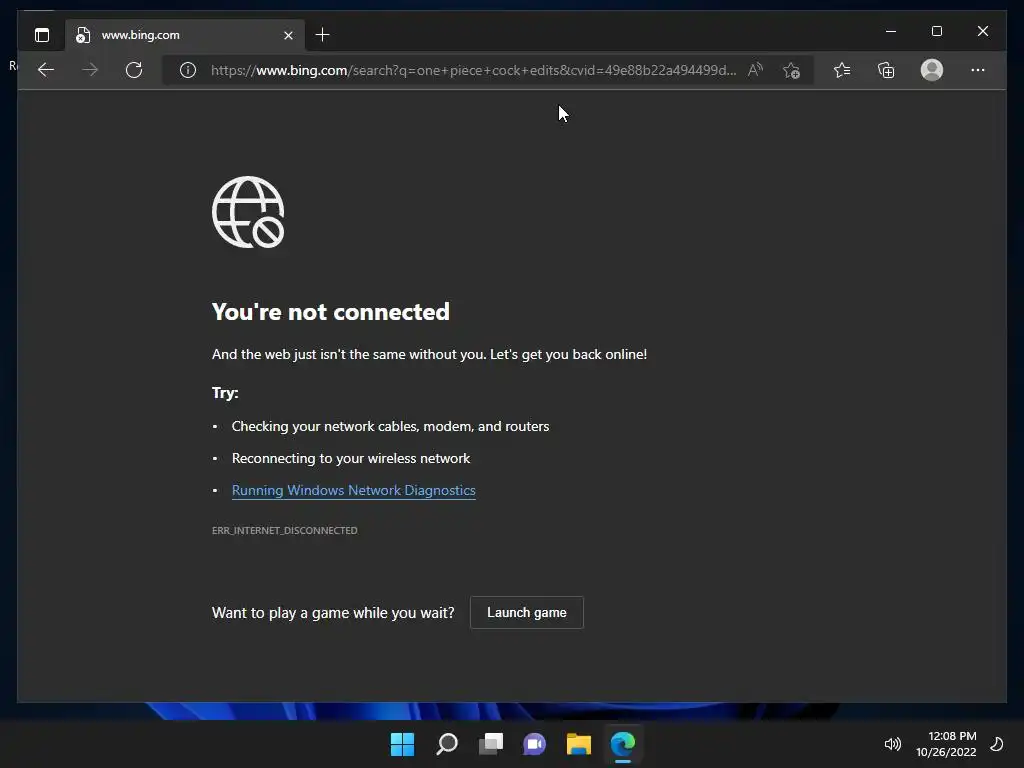Activate Read aloud icon in address bar
1024x768 pixels.
click(x=755, y=70)
